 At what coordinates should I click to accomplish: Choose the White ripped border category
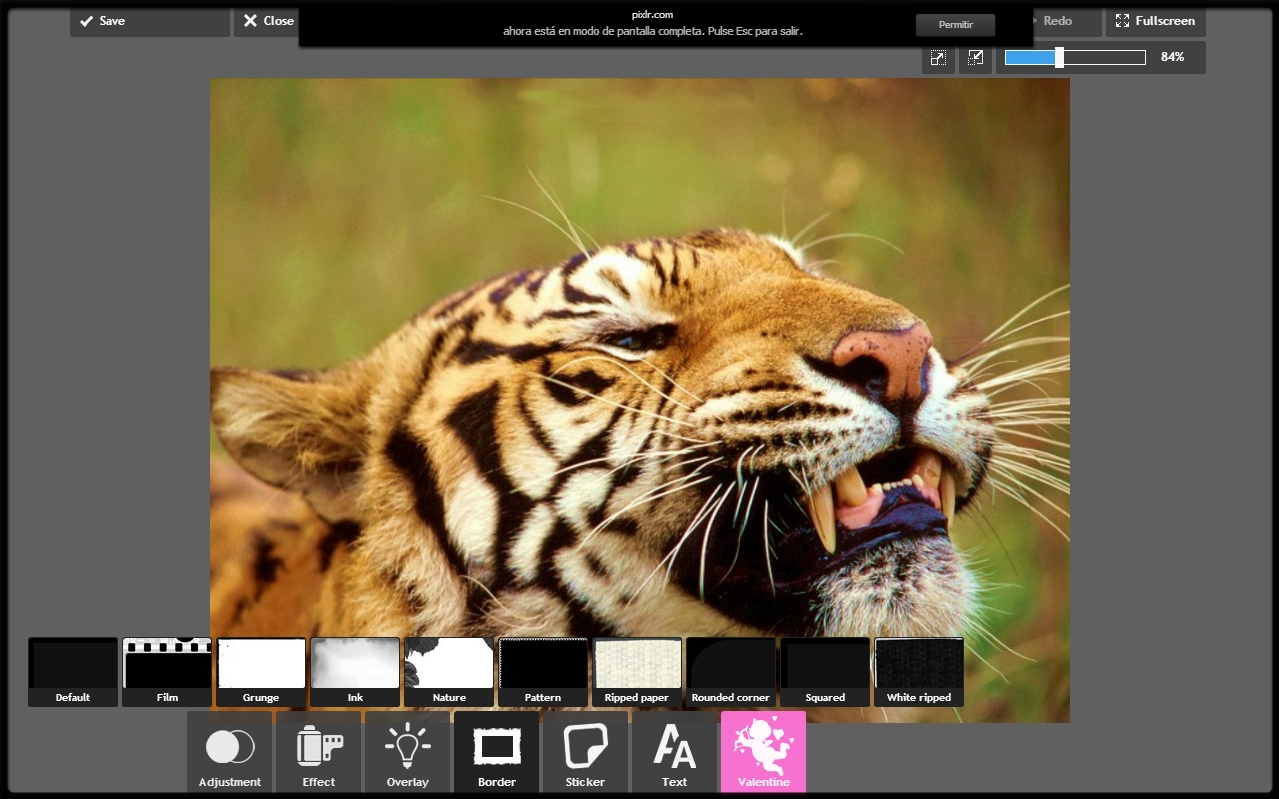[919, 672]
